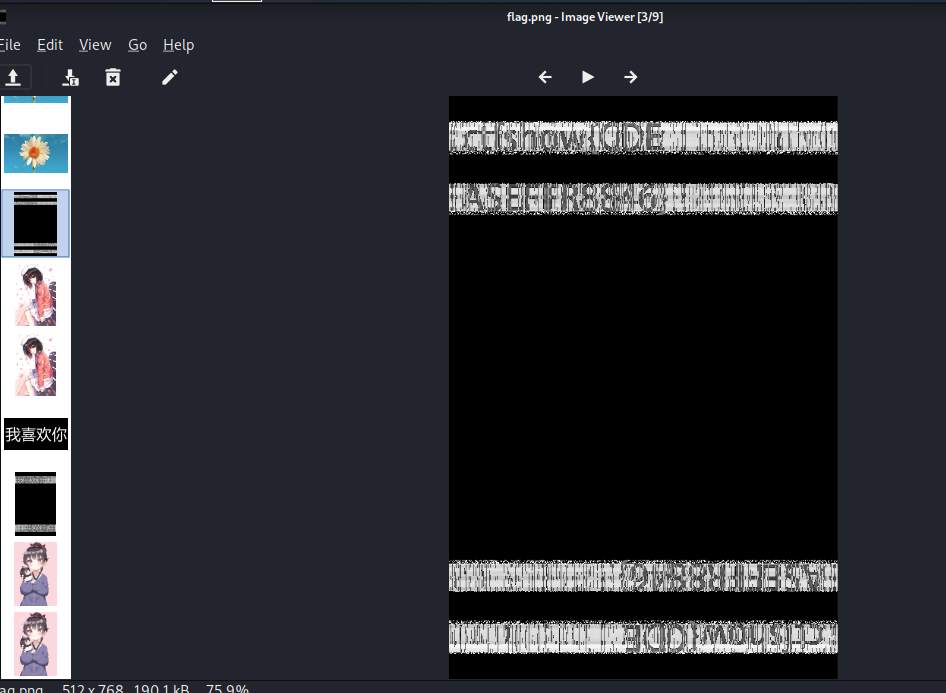Click the main flag.png image in viewer

click(x=643, y=387)
